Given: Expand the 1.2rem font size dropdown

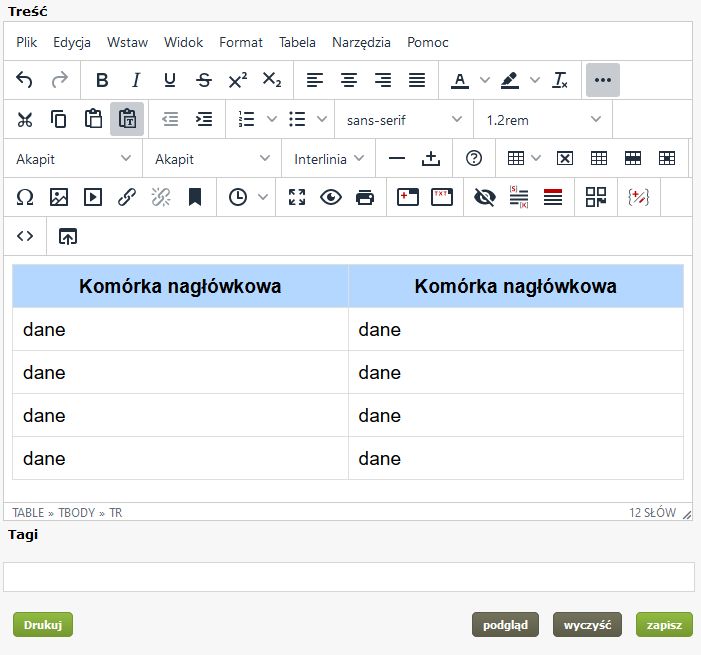Looking at the screenshot, I should pos(543,119).
